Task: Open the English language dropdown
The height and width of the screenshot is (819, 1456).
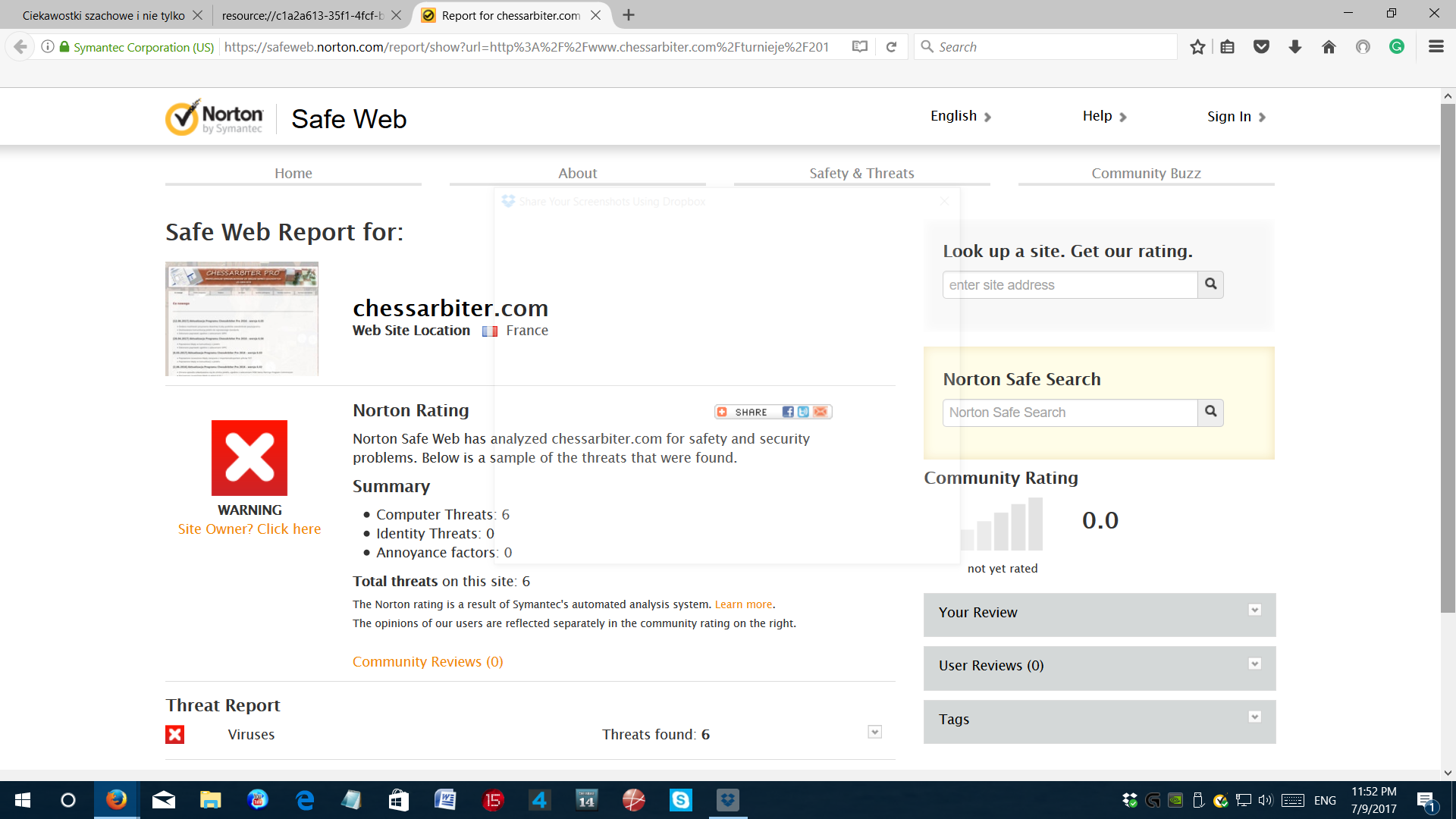Action: tap(961, 116)
